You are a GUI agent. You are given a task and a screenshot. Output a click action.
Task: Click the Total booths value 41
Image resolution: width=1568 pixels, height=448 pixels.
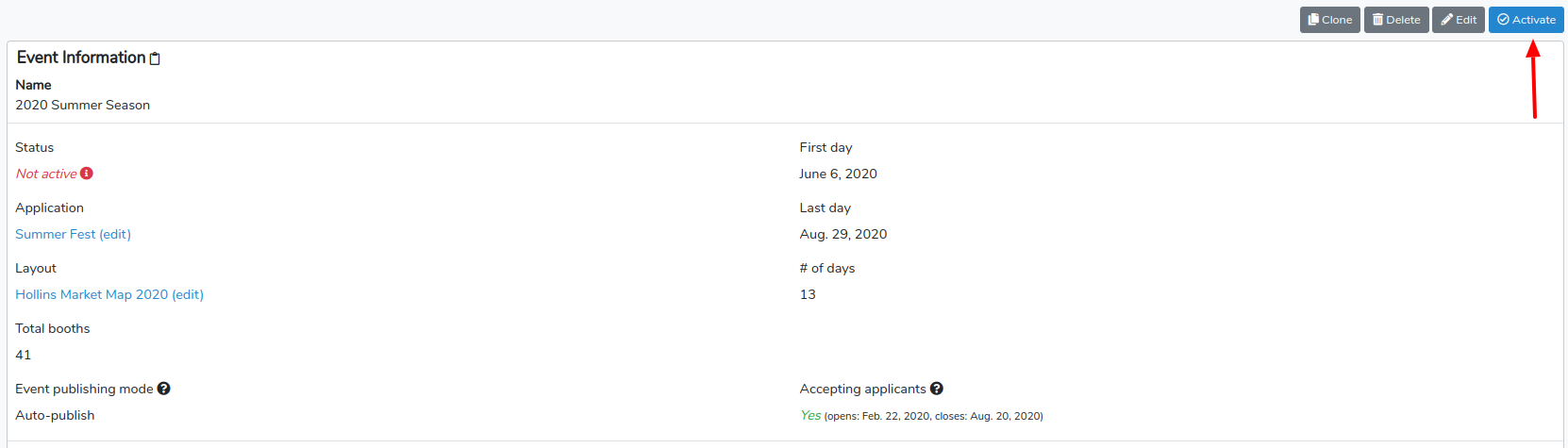click(x=24, y=355)
